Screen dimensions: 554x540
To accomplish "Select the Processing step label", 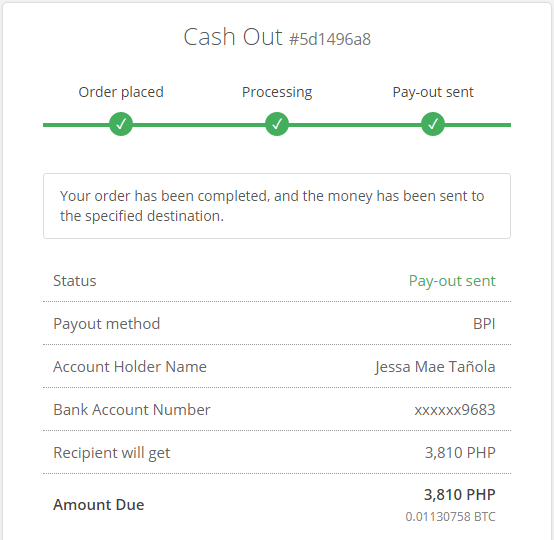I will pos(277,93).
